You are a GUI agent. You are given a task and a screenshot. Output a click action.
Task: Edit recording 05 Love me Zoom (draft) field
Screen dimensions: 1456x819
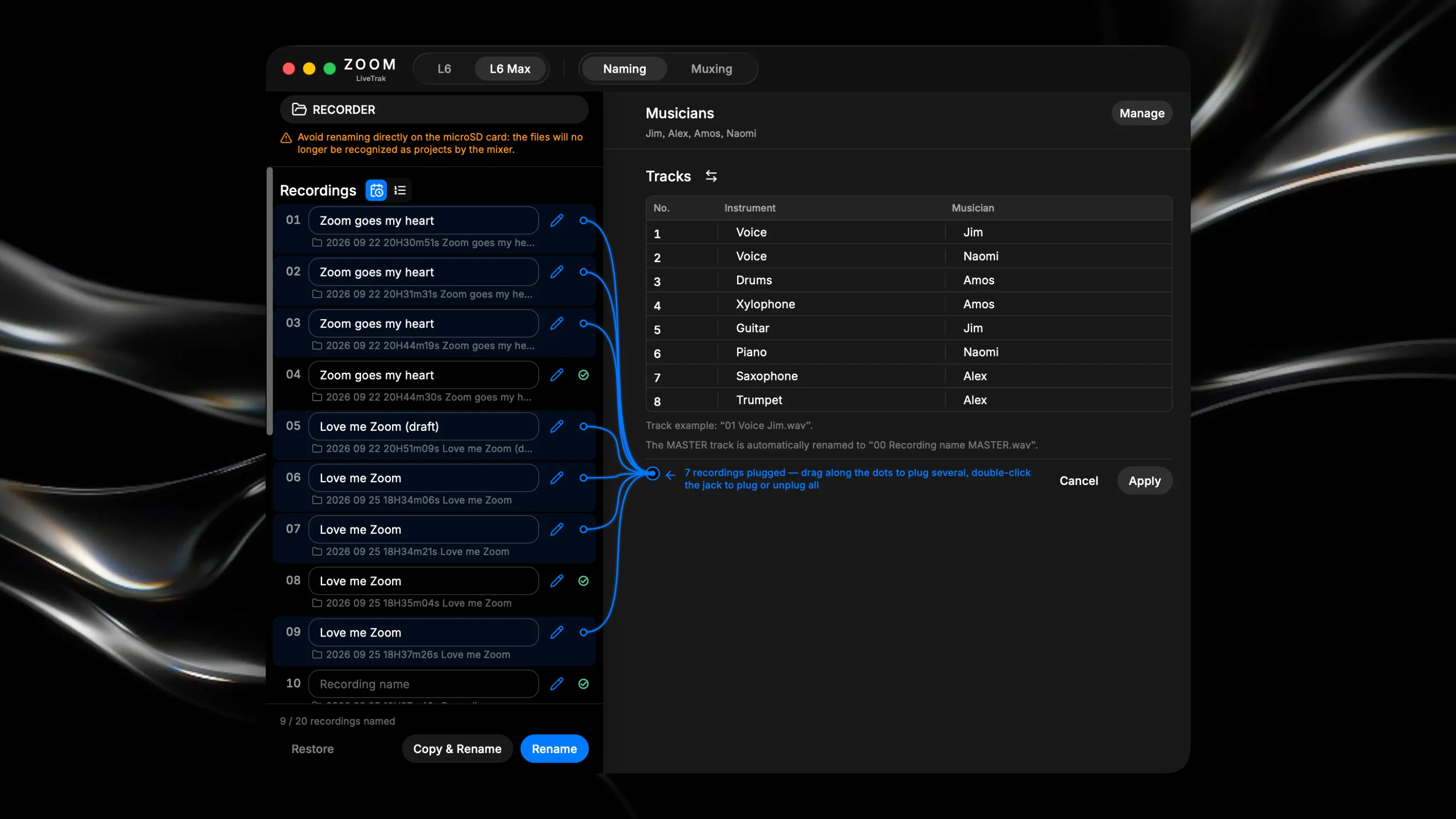point(423,426)
